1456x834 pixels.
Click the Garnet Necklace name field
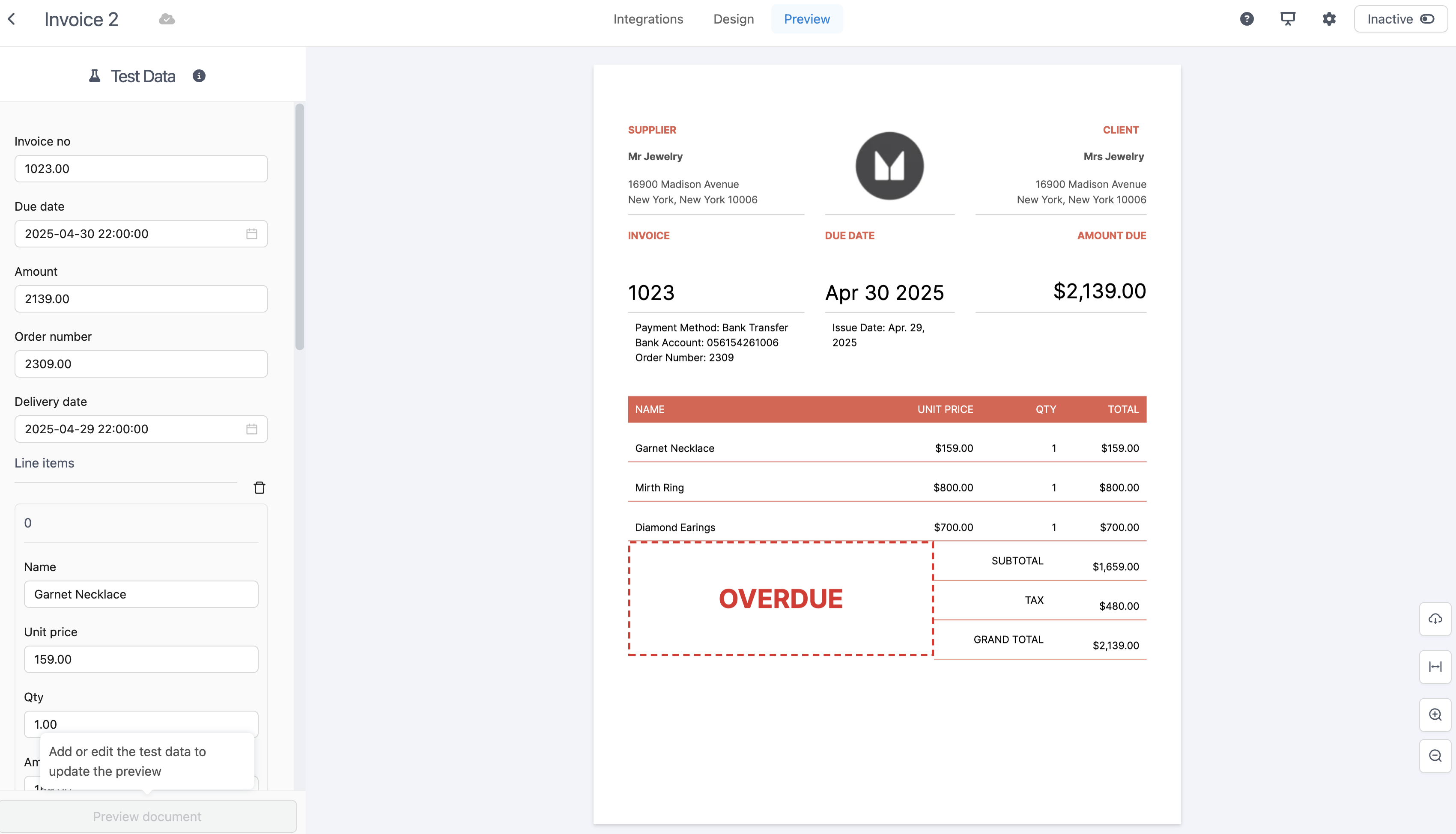point(141,595)
